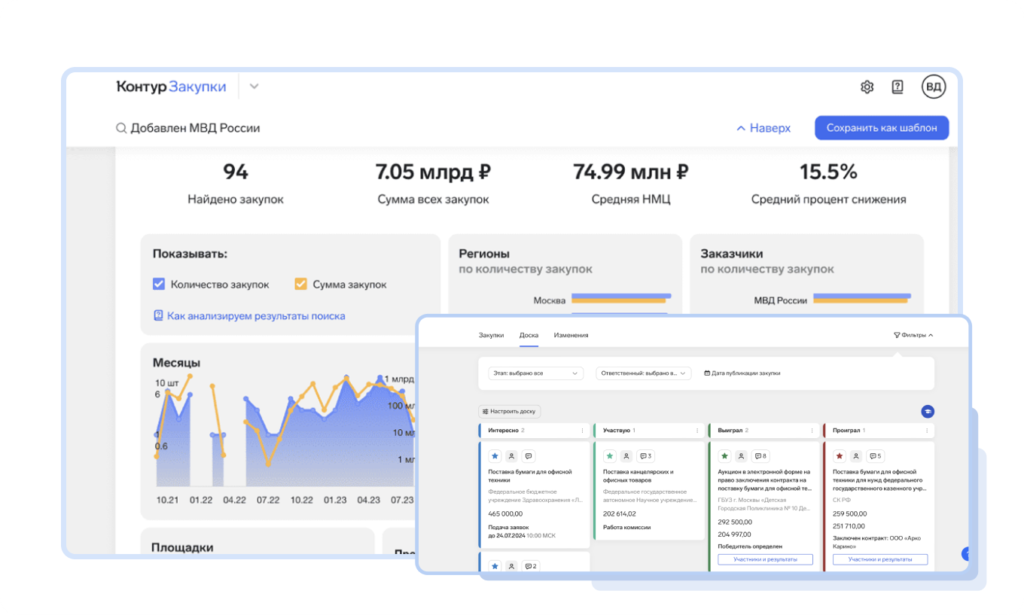Expand dropdown next to Контур Закупки logo
The height and width of the screenshot is (615, 1024).
[254, 86]
